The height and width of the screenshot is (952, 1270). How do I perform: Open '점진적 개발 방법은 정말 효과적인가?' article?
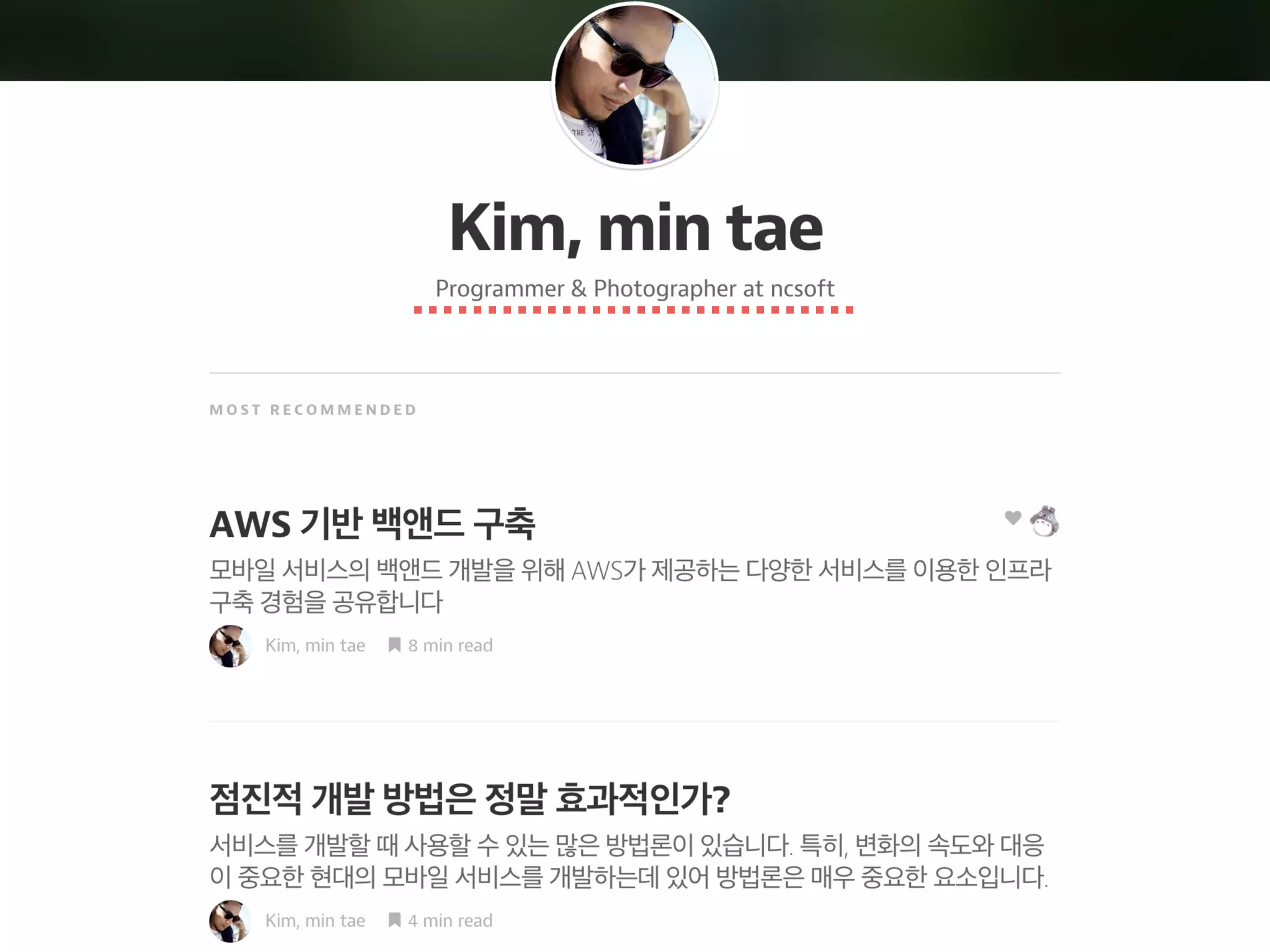pyautogui.click(x=470, y=799)
